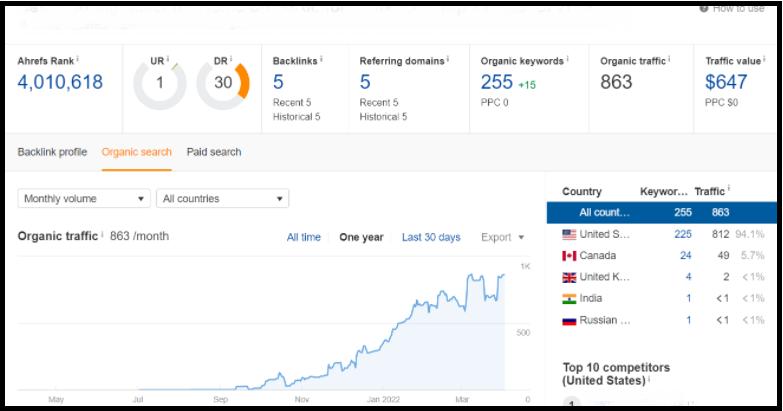Click Historical 5 under Referring domains
The width and height of the screenshot is (783, 411).
tap(383, 117)
